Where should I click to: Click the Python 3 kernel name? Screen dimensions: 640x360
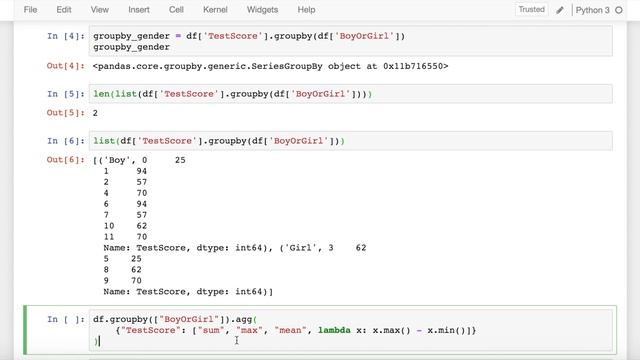click(592, 10)
